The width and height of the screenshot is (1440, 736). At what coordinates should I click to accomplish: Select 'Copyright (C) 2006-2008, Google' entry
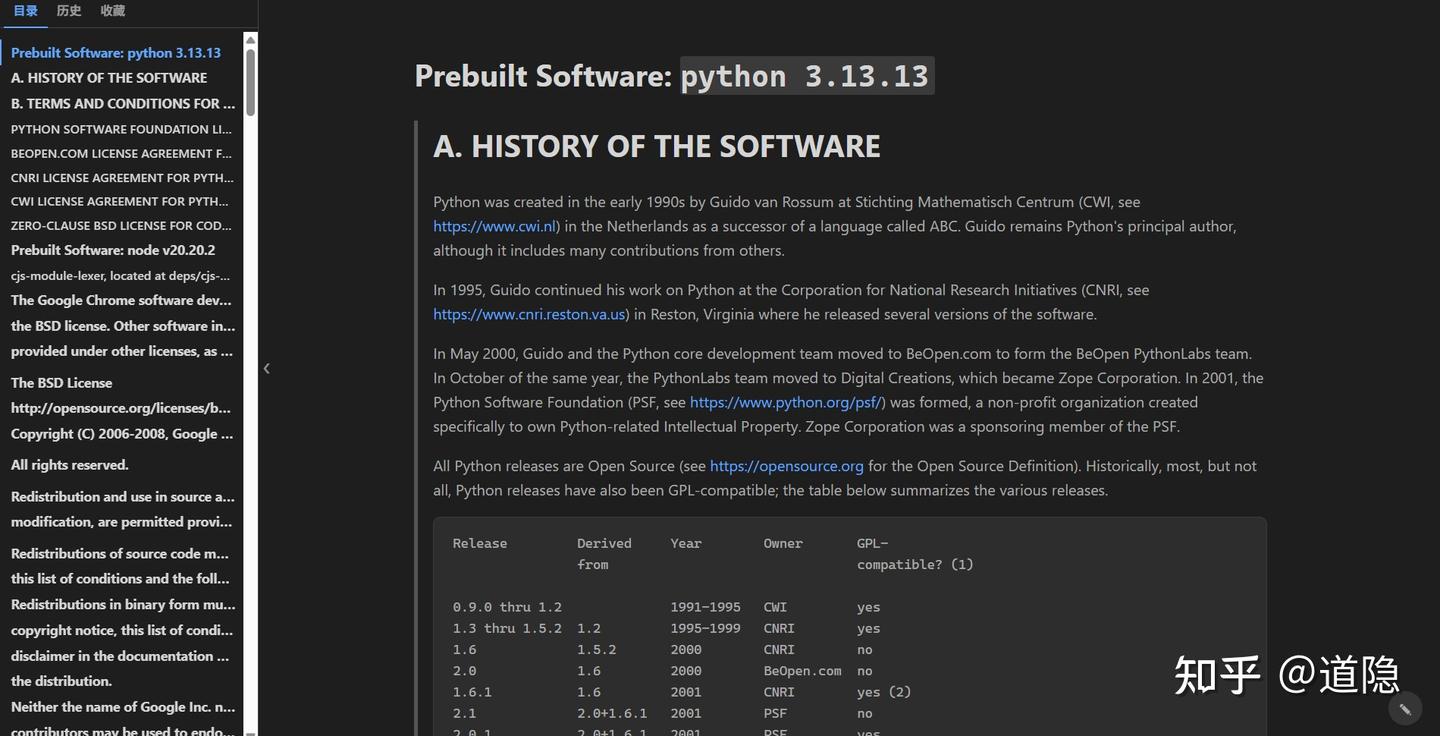click(x=122, y=434)
